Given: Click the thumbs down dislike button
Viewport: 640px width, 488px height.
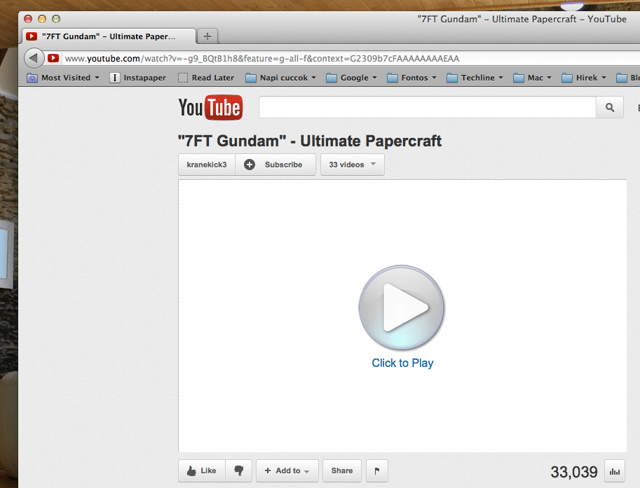Looking at the screenshot, I should [239, 470].
